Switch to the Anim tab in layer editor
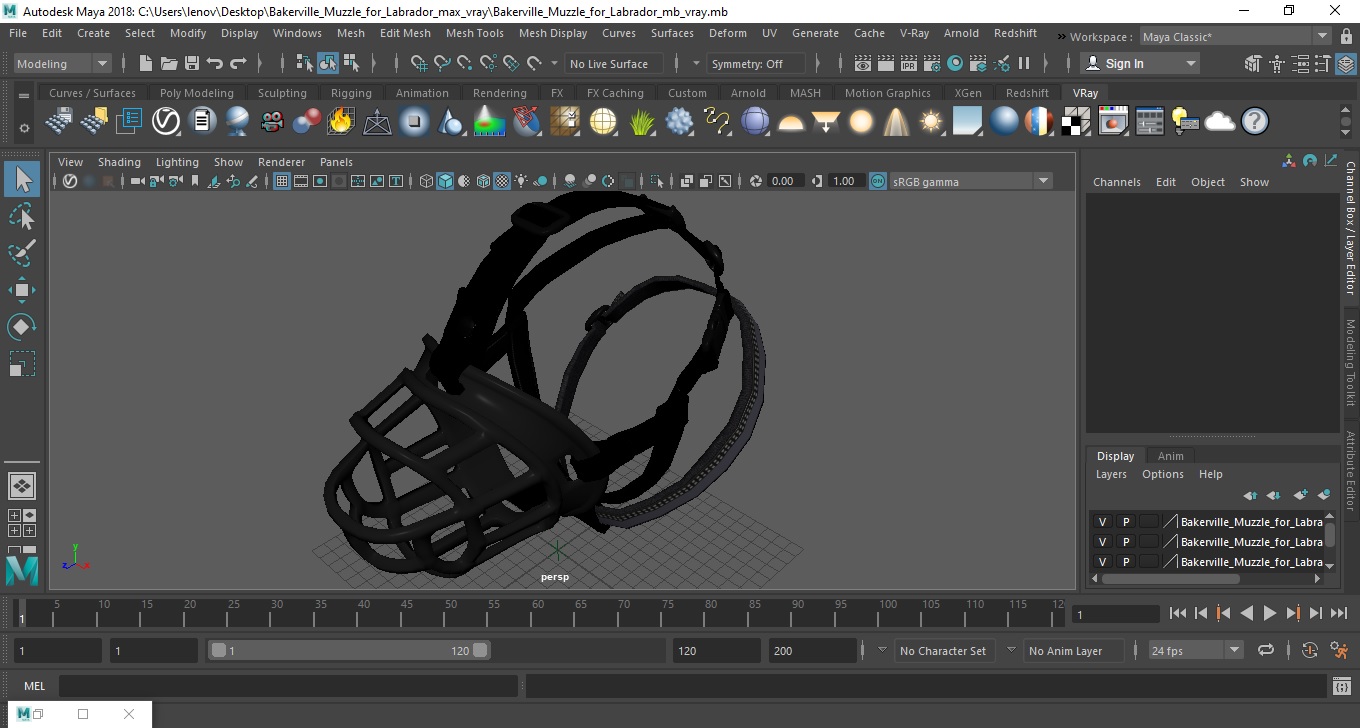 (x=1170, y=456)
